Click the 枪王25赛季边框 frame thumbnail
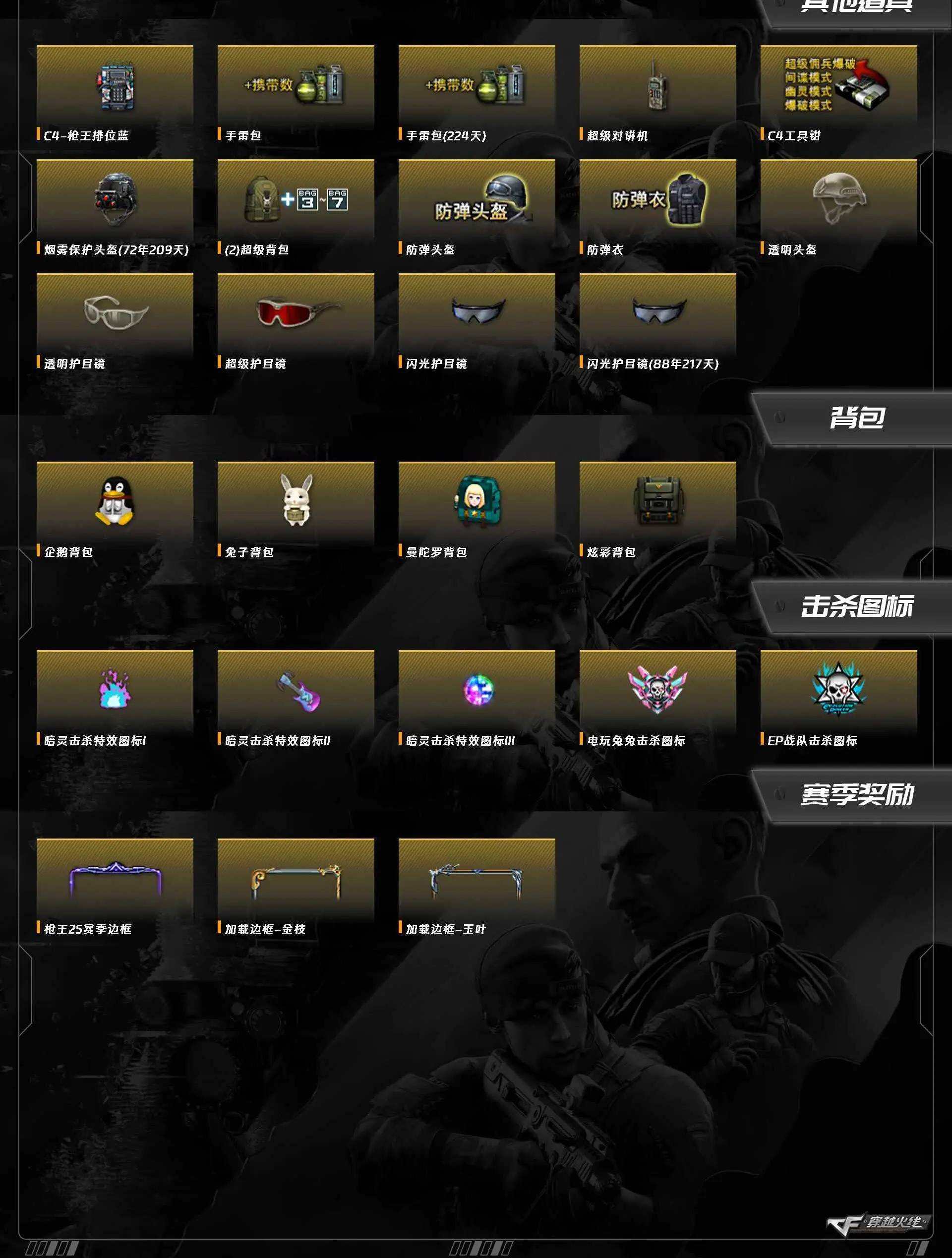This screenshot has height=1258, width=952. click(116, 879)
